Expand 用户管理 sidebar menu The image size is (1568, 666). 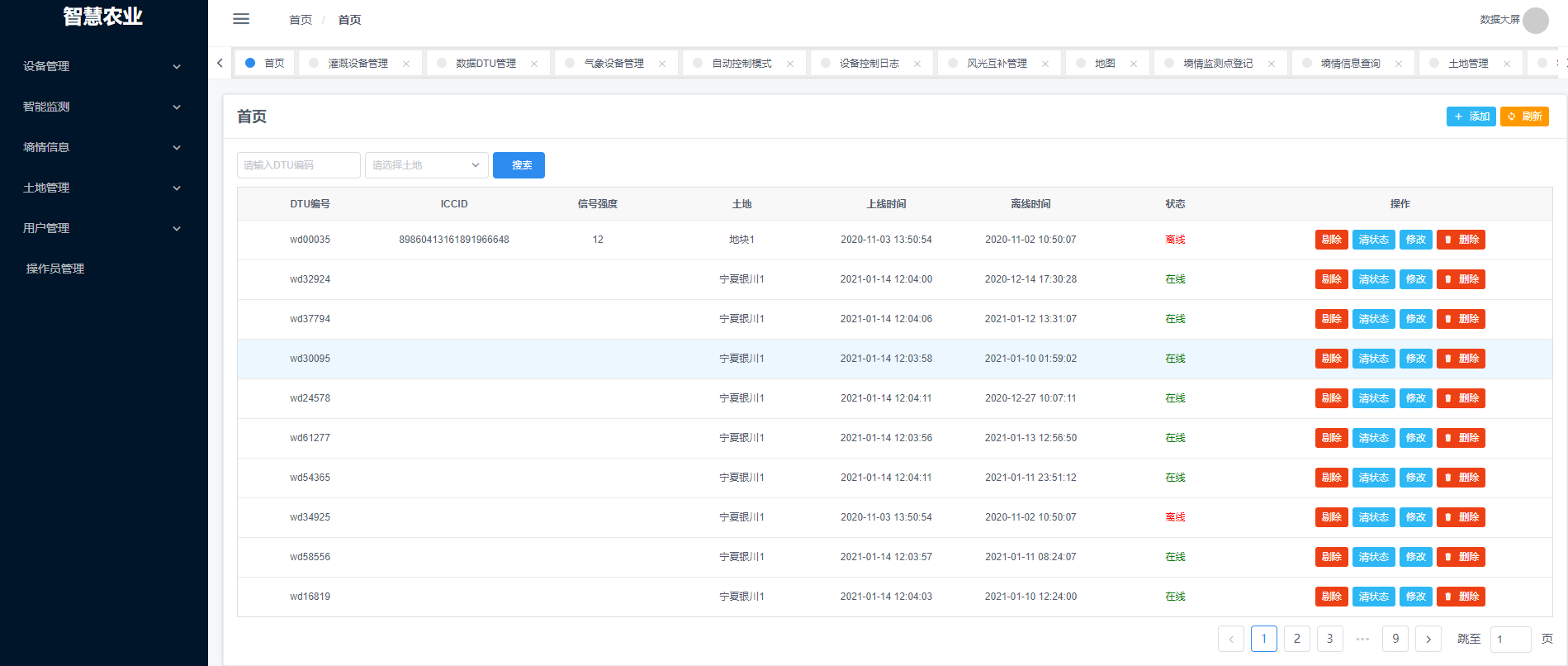(x=104, y=228)
